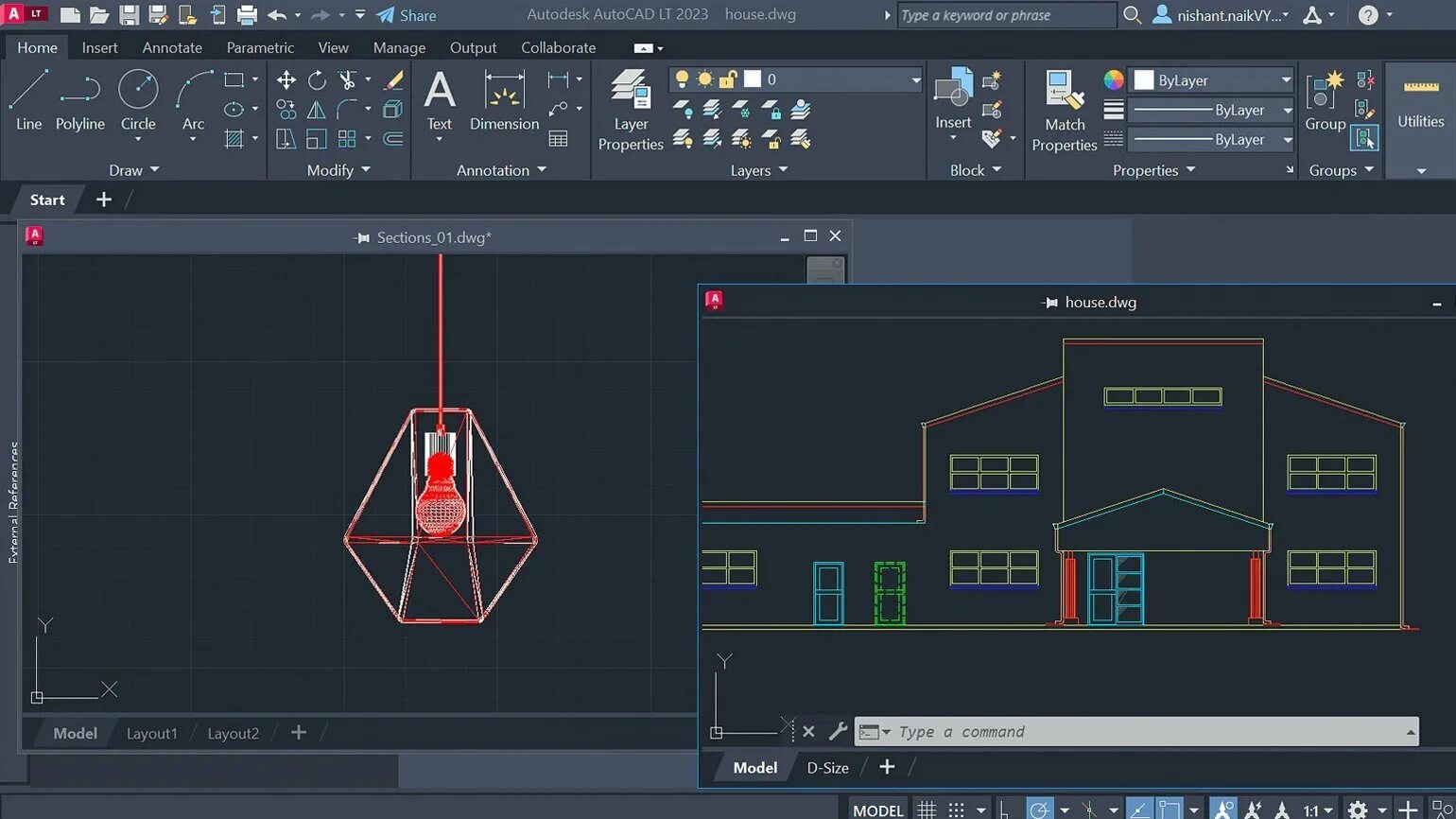
Task: Click the Share button
Action: pyautogui.click(x=407, y=15)
